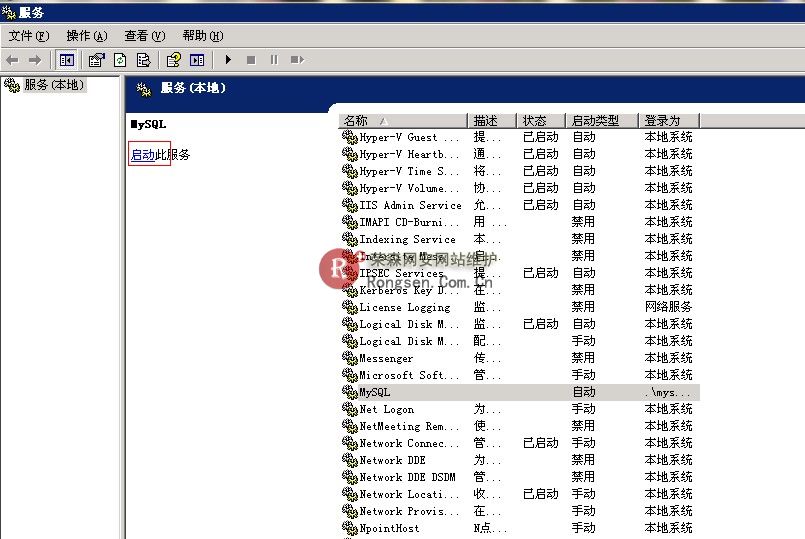Click the Export List toolbar icon
This screenshot has height=539, width=805.
(143, 60)
